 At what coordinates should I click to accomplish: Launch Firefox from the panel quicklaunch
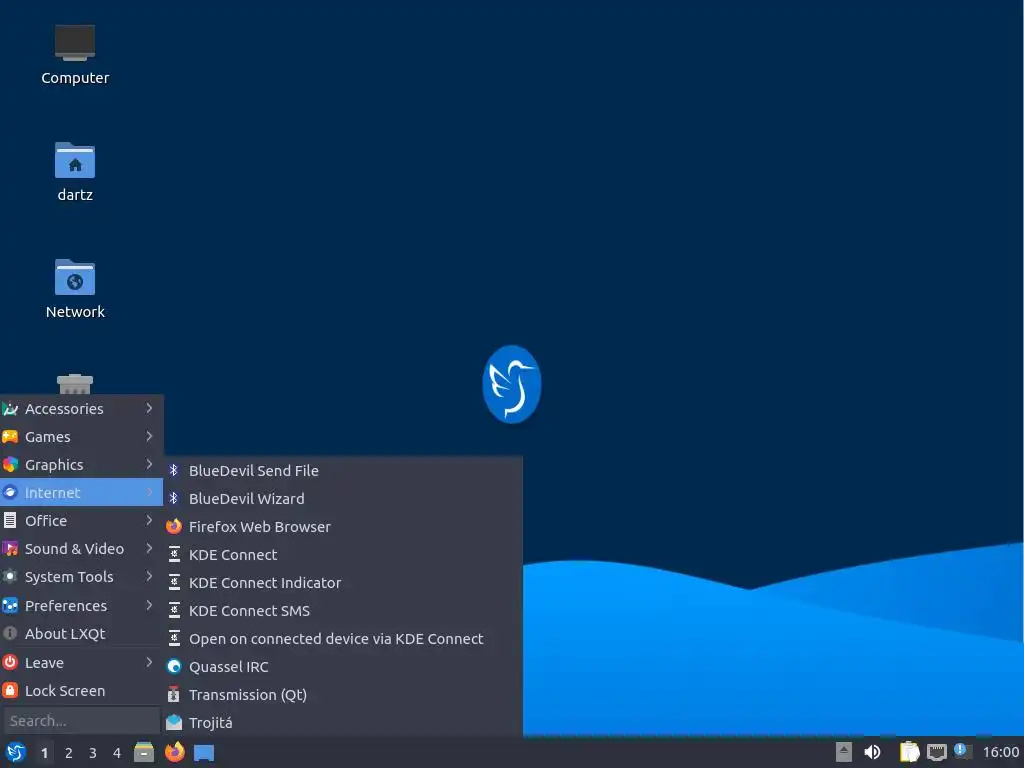pos(174,752)
